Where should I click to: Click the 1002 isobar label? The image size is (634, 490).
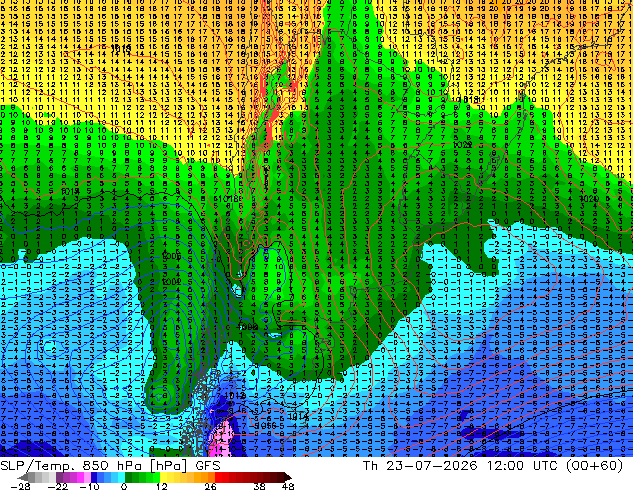[x=171, y=282]
